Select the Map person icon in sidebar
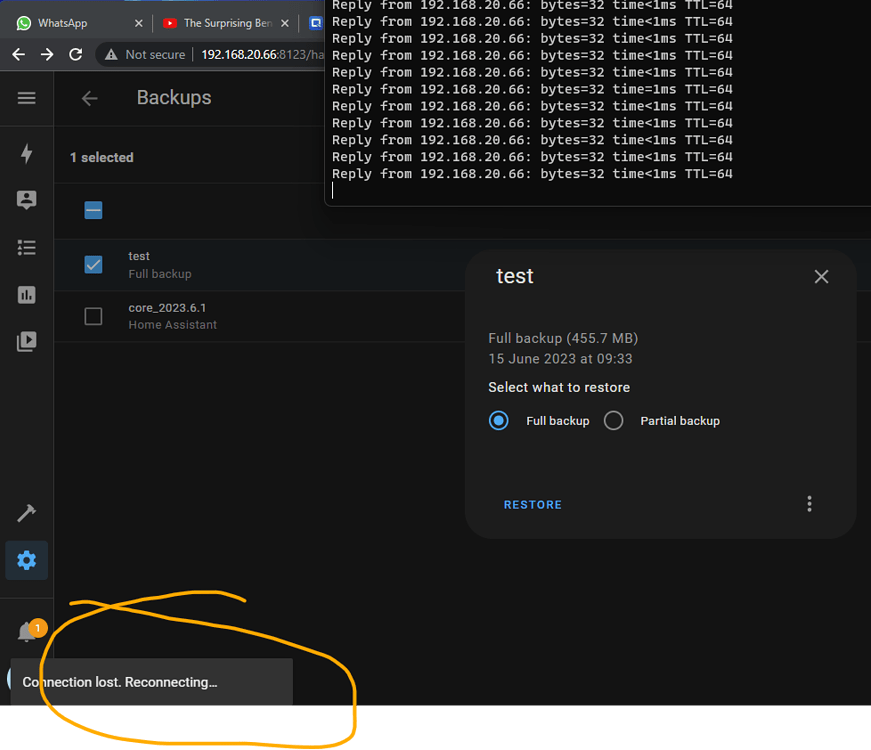The width and height of the screenshot is (871, 750). (x=26, y=200)
